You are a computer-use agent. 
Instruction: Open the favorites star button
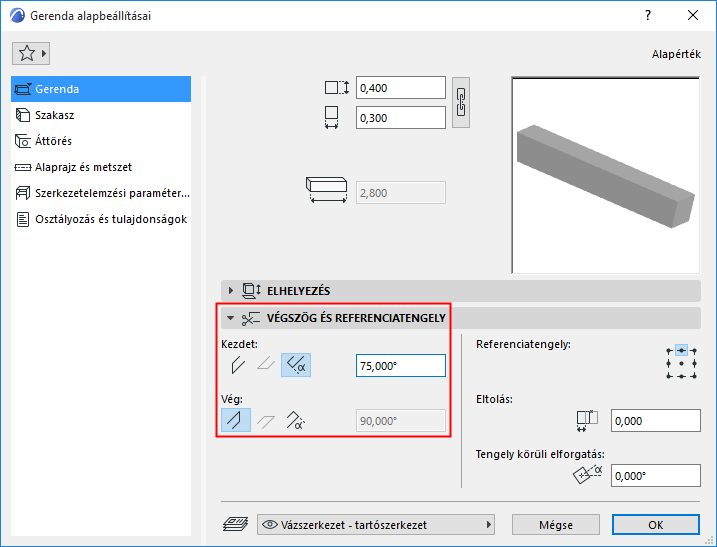pos(31,54)
